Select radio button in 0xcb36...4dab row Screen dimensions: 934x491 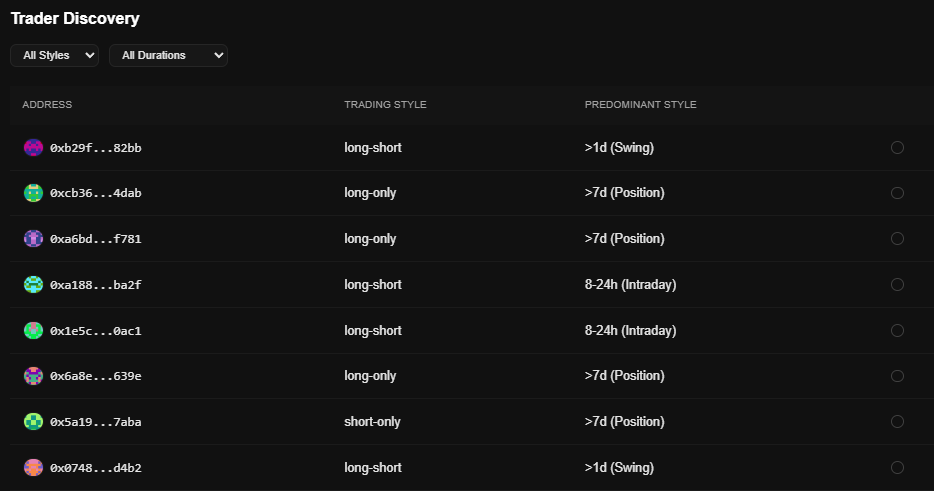(x=897, y=193)
